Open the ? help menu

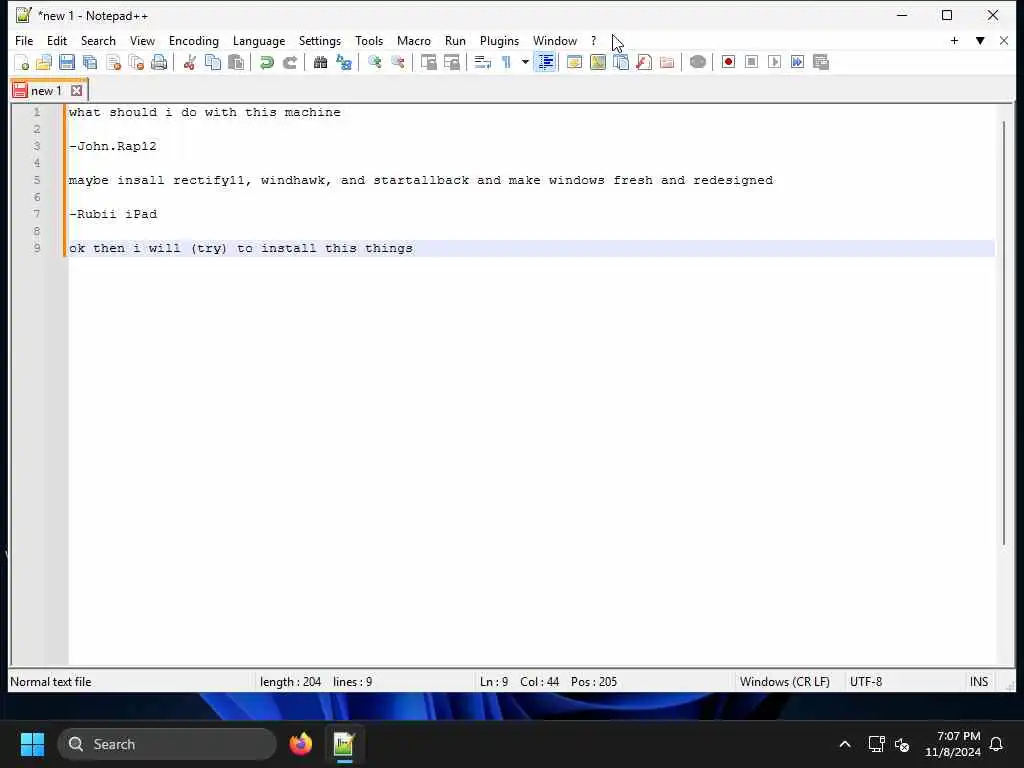pyautogui.click(x=594, y=40)
